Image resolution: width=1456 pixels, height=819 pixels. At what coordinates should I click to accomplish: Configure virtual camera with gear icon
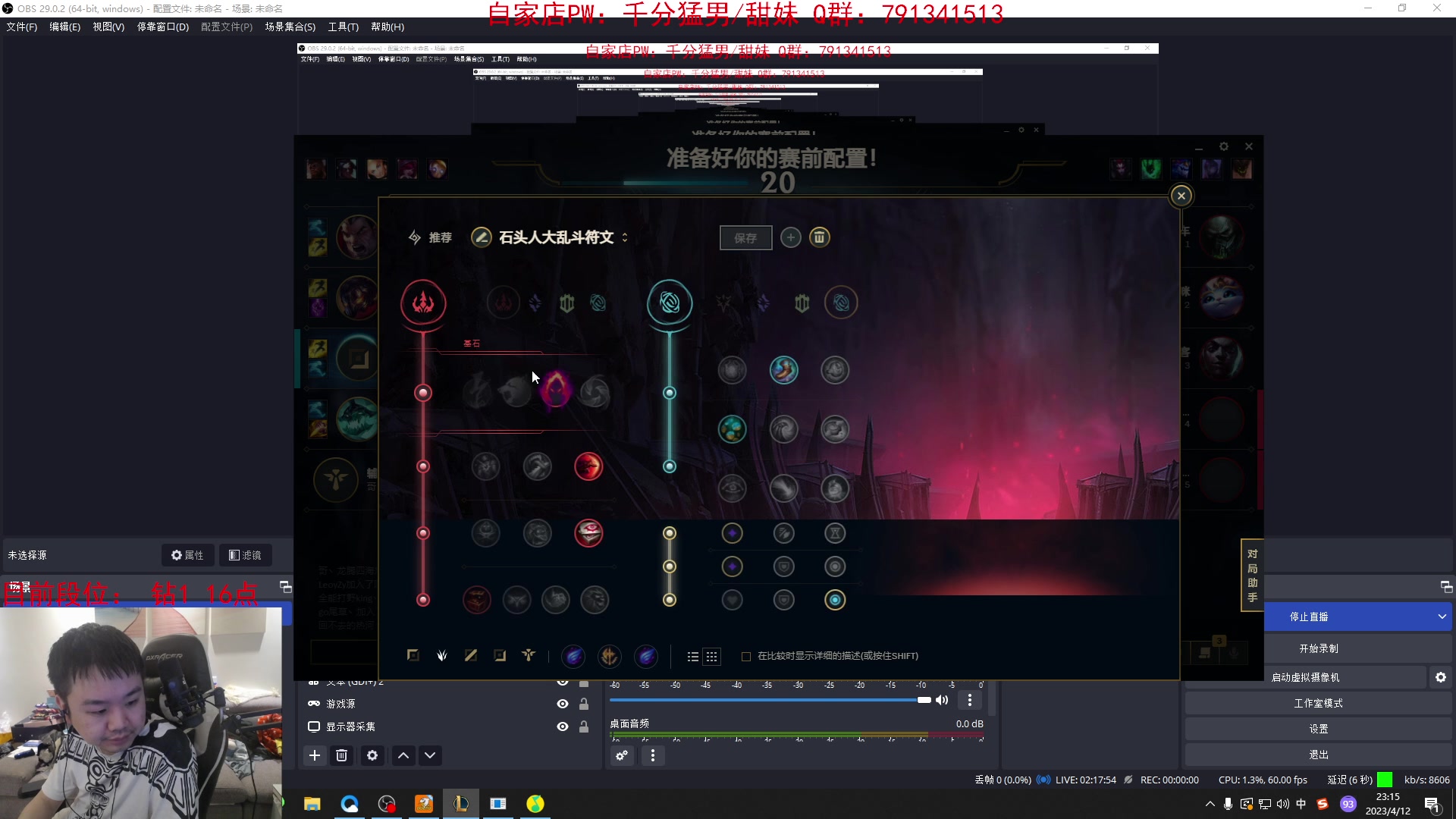click(x=1441, y=677)
